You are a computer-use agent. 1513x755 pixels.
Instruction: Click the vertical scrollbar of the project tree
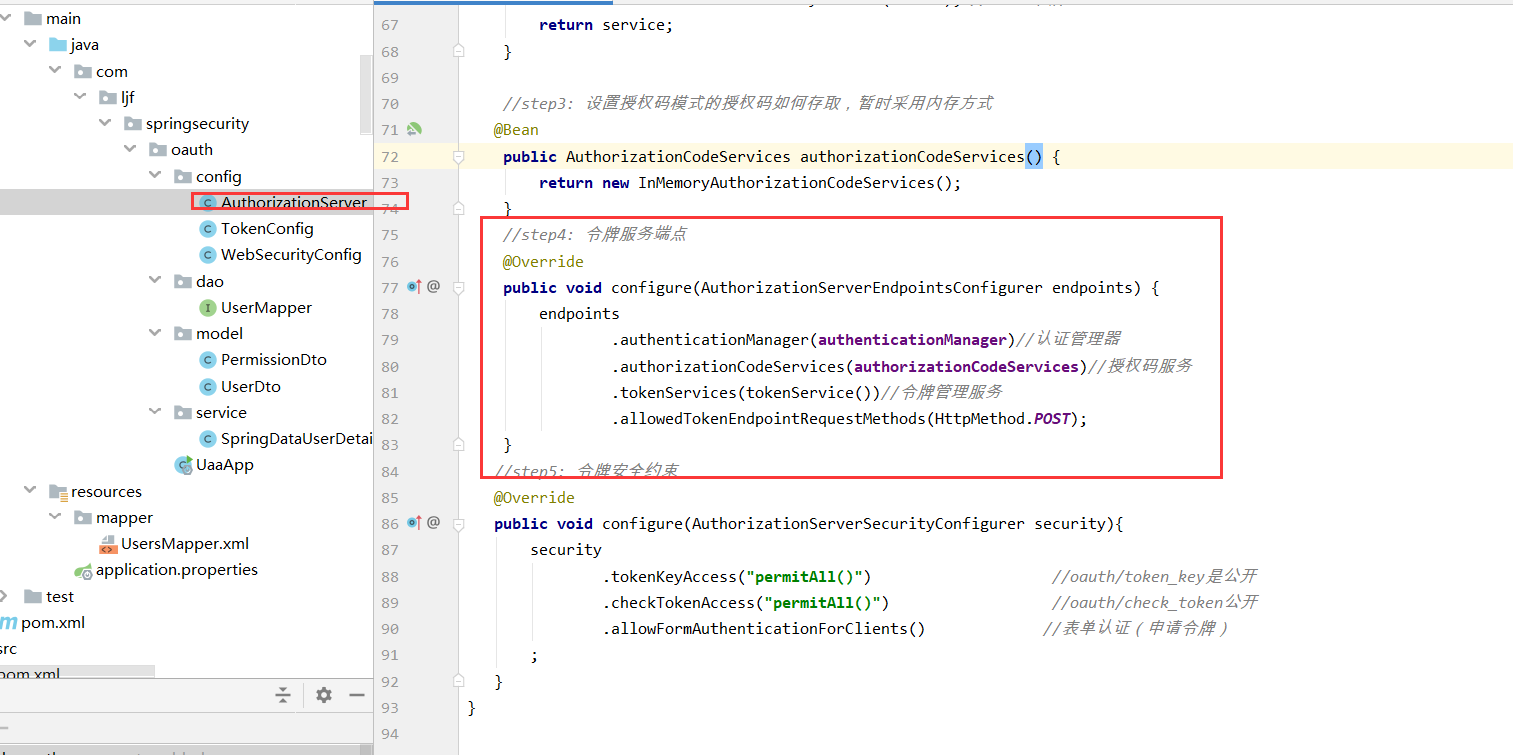click(366, 95)
